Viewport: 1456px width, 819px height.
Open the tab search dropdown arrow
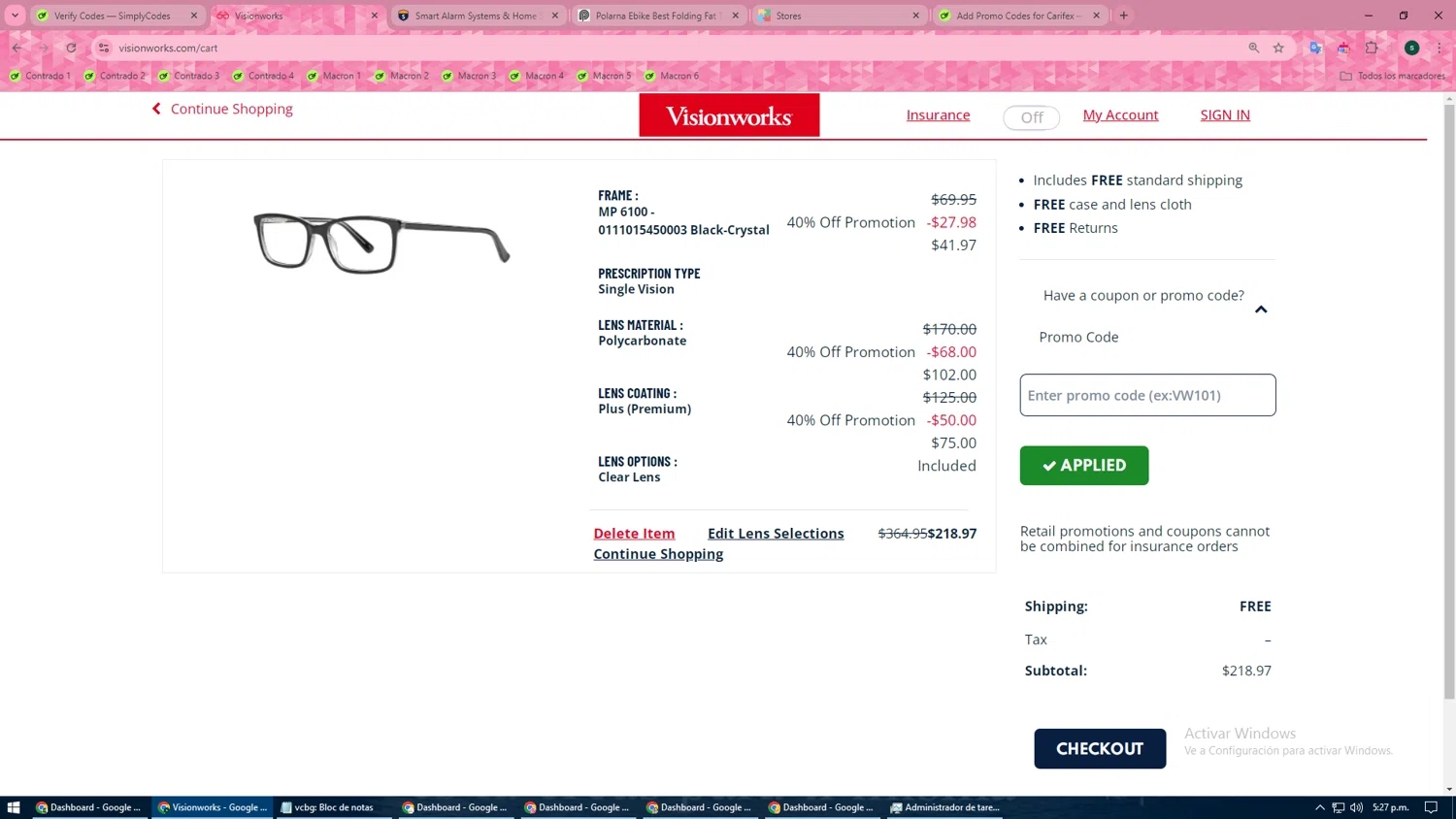(15, 16)
